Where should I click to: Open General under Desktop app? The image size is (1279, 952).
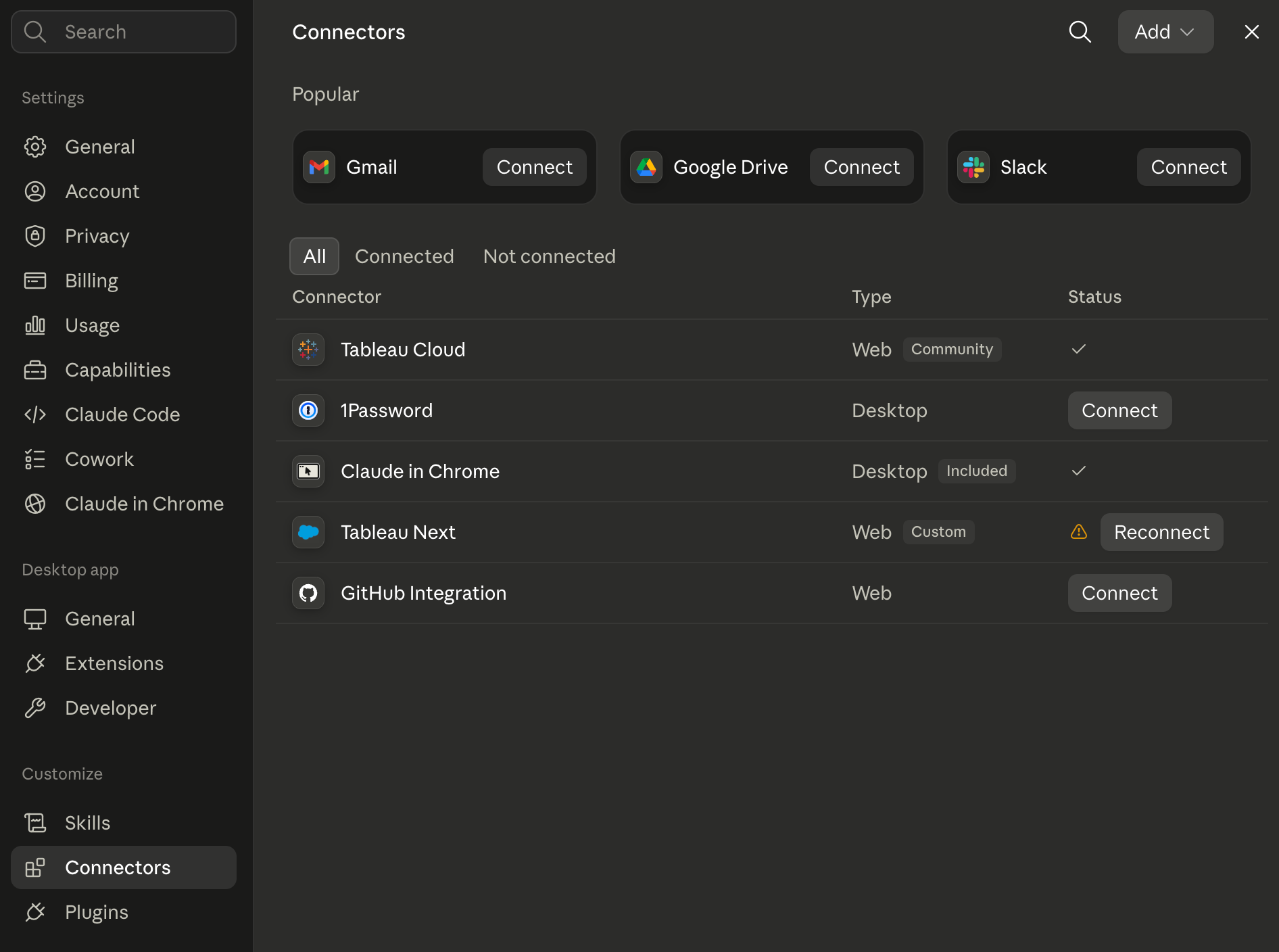[x=124, y=619]
